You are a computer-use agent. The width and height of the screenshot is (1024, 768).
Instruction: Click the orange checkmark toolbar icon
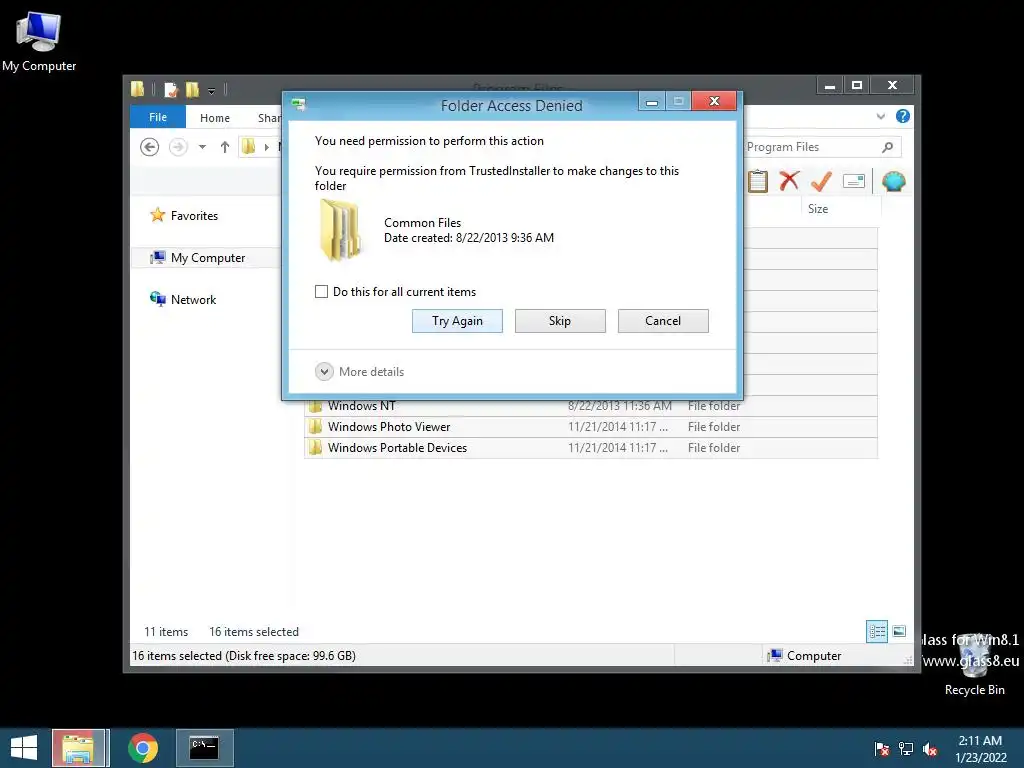point(821,181)
